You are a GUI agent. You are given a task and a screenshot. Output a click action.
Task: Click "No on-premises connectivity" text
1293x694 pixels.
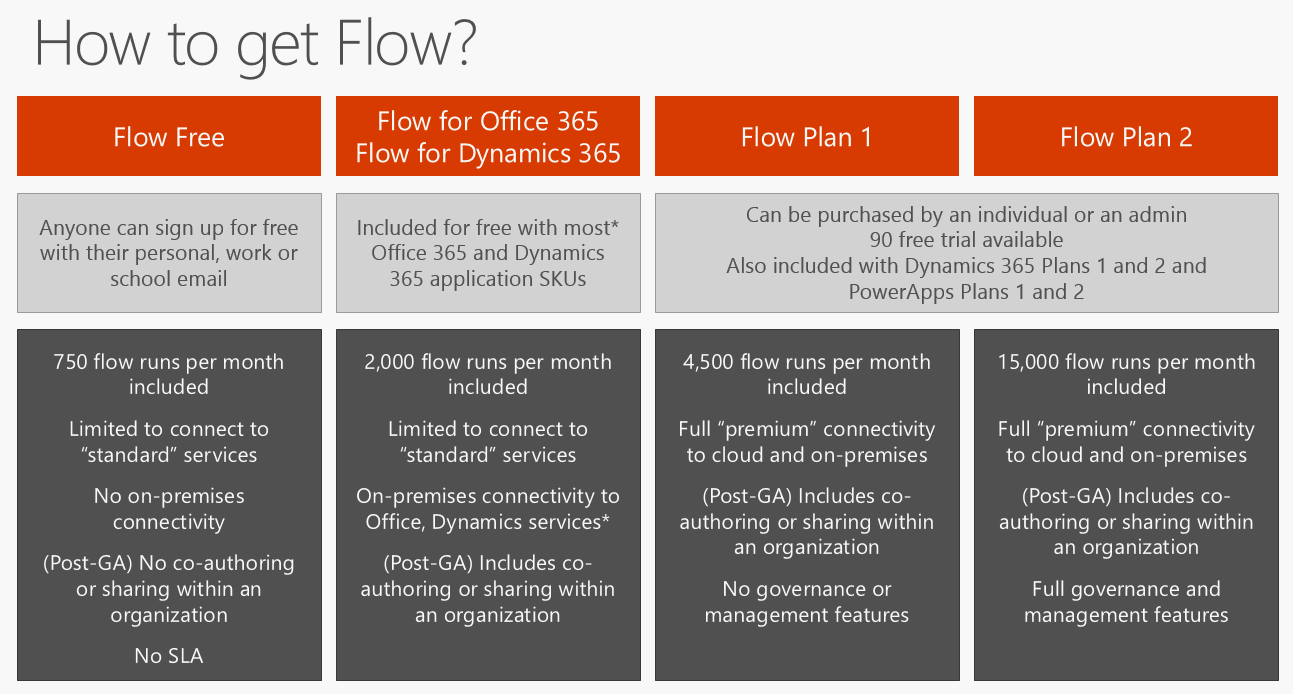pyautogui.click(x=169, y=508)
